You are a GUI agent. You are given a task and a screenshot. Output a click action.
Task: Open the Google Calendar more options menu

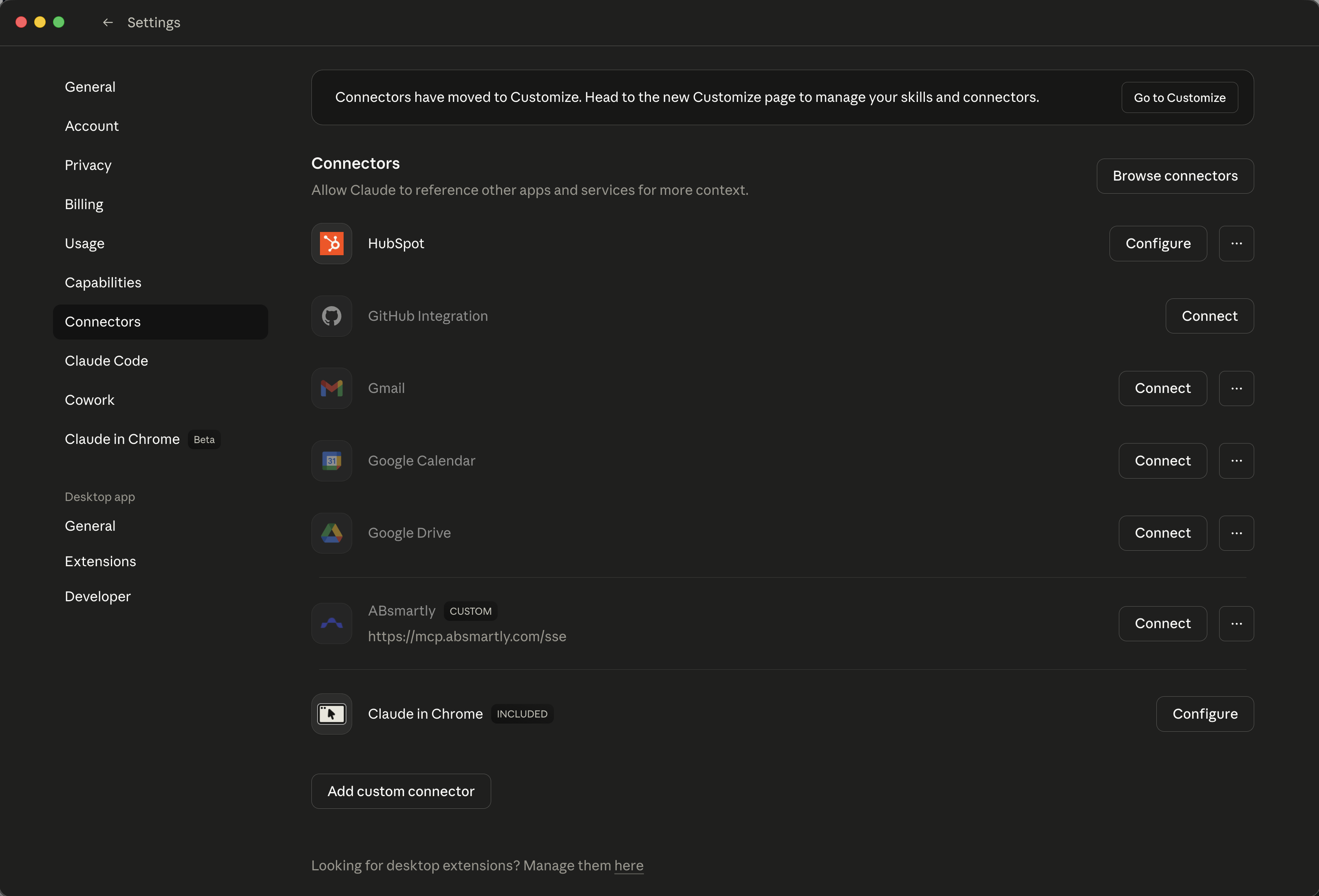1236,461
